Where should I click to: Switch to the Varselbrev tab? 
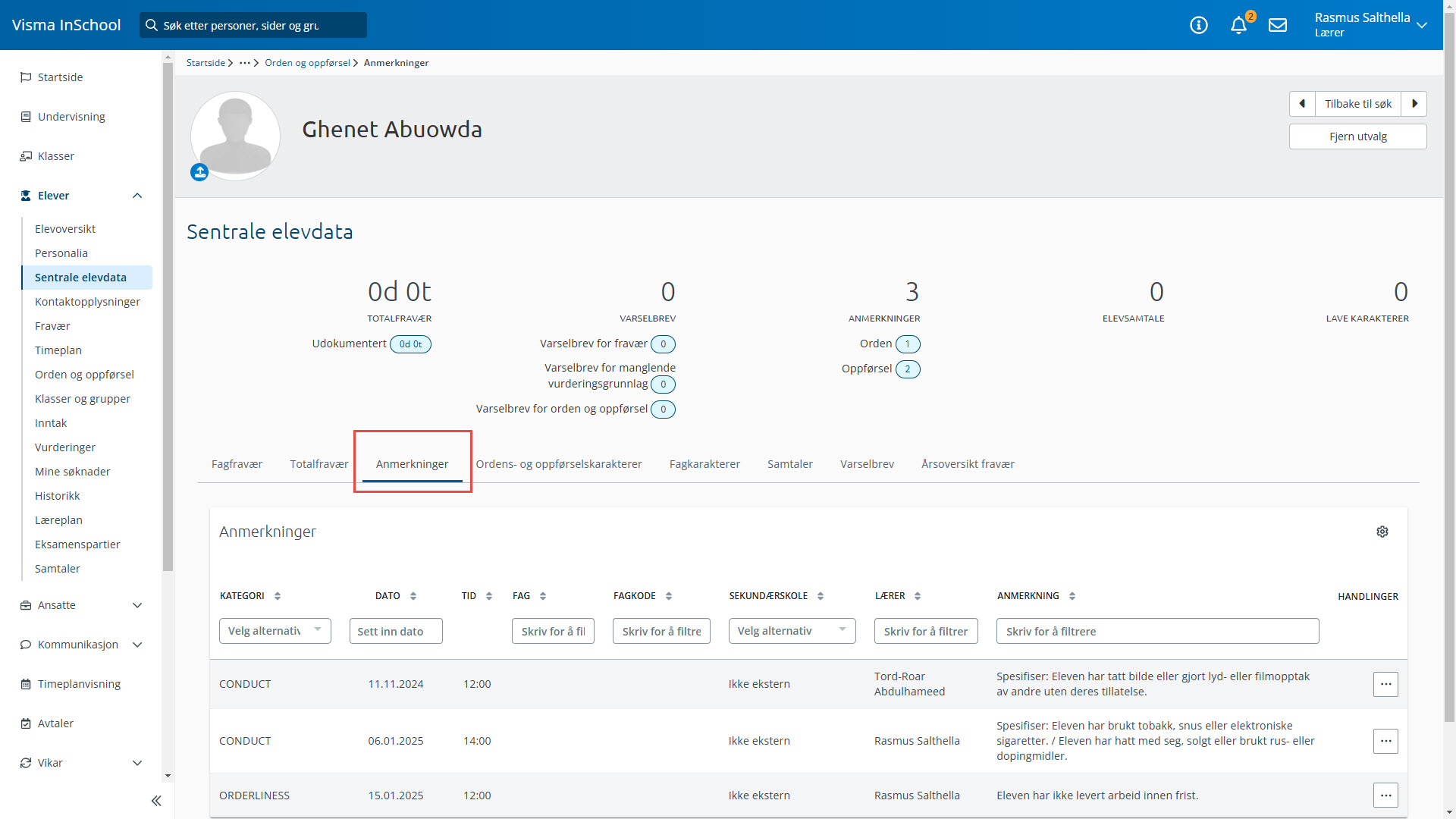867,464
